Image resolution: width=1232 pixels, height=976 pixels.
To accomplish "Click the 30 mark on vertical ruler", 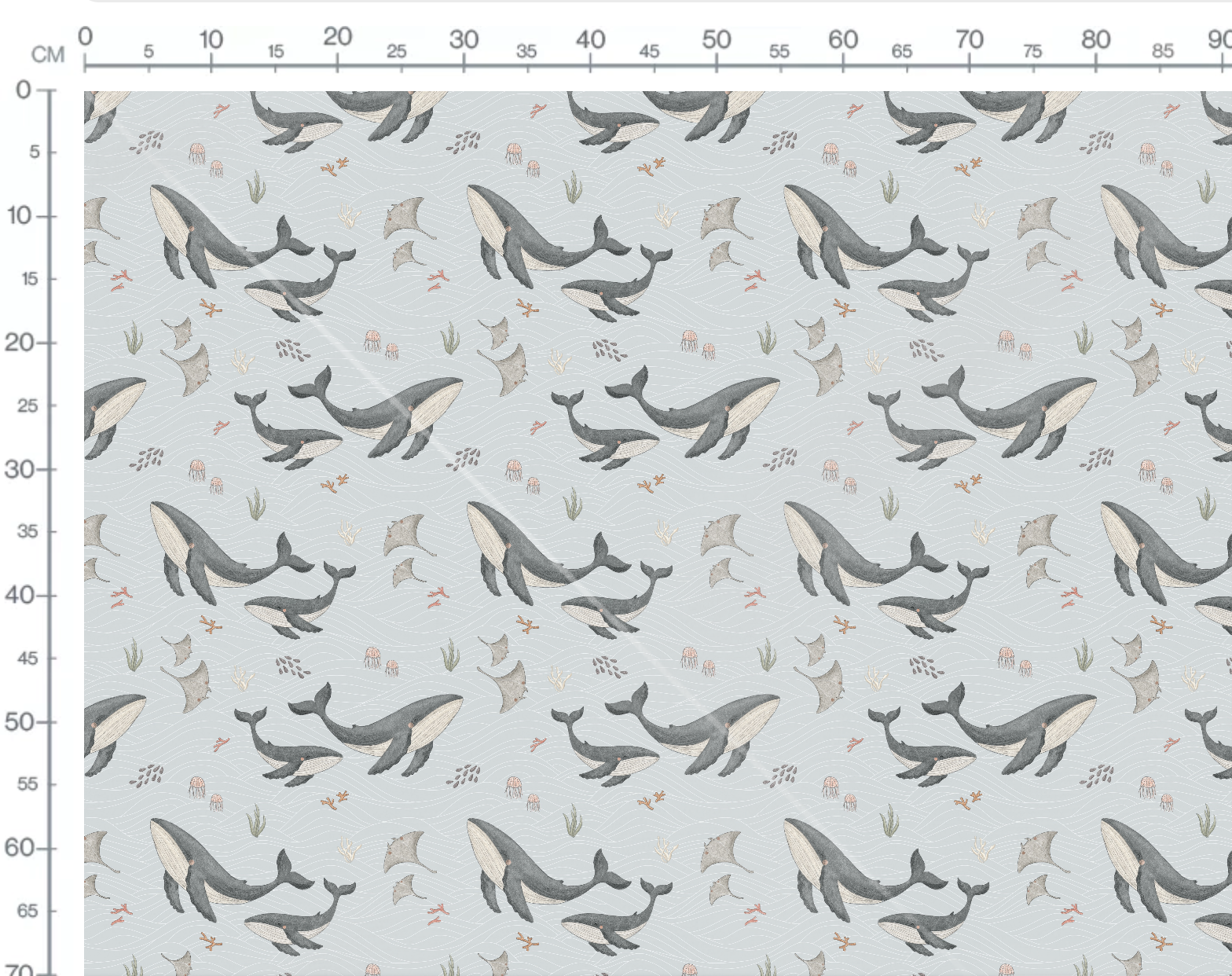I will coord(20,469).
